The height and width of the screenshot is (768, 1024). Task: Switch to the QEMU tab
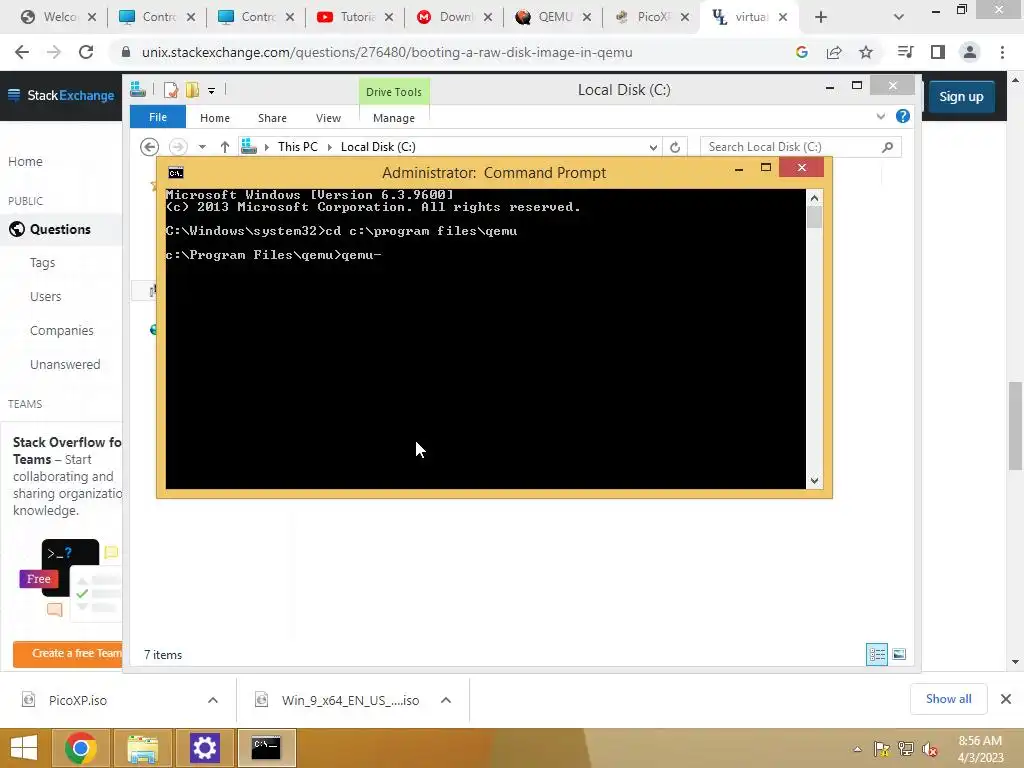coord(552,17)
